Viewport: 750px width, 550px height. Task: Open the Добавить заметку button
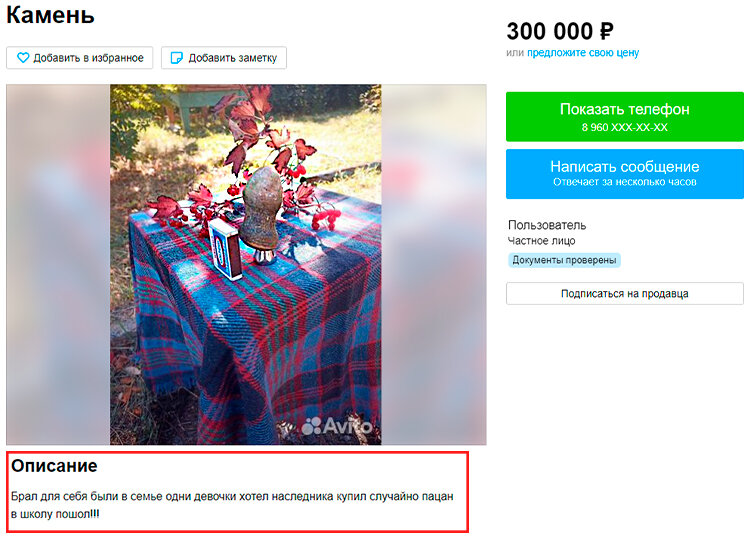pyautogui.click(x=224, y=58)
